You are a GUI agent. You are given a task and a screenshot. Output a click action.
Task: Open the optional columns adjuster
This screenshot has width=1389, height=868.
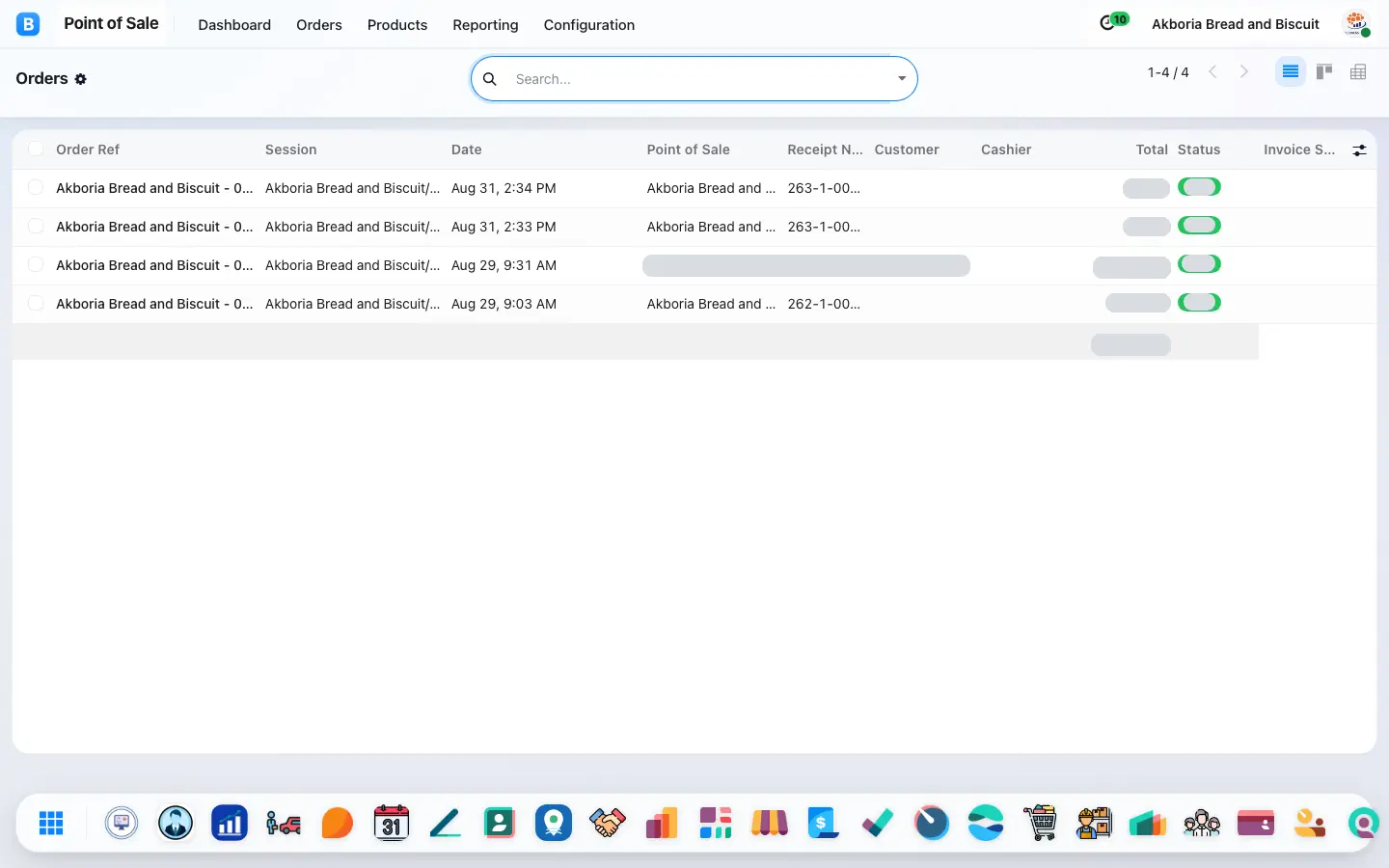tap(1359, 150)
